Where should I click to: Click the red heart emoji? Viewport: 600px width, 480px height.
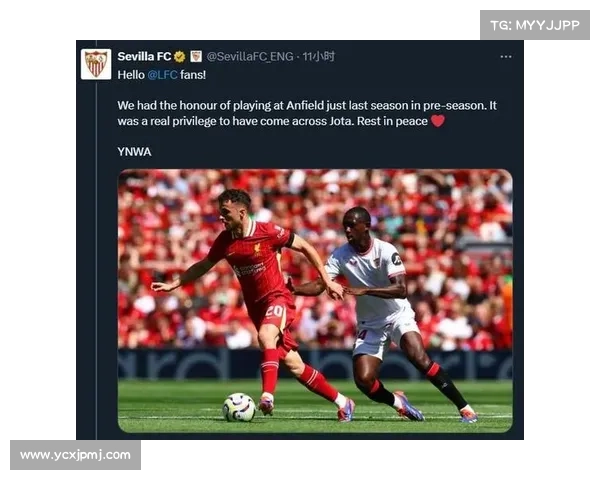pyautogui.click(x=438, y=121)
